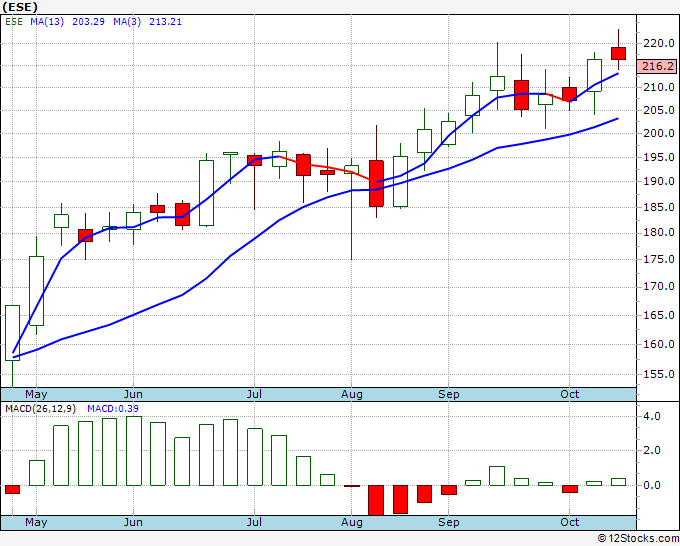Select the MACD:0.39 value label
Image resolution: width=680 pixels, height=546 pixels.
(113, 409)
